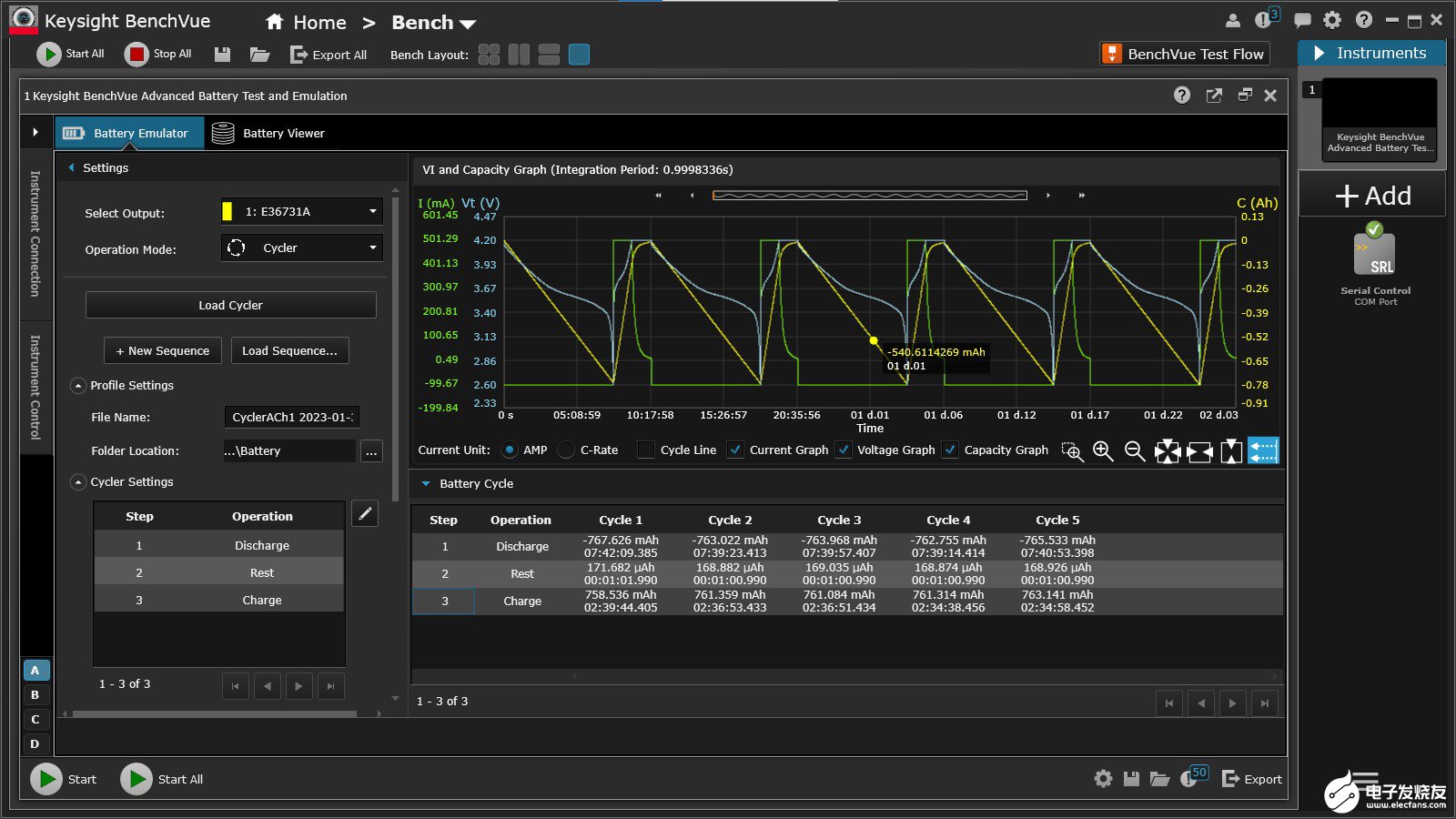Select the C-Rate current unit
The image size is (1456, 819).
[x=567, y=450]
